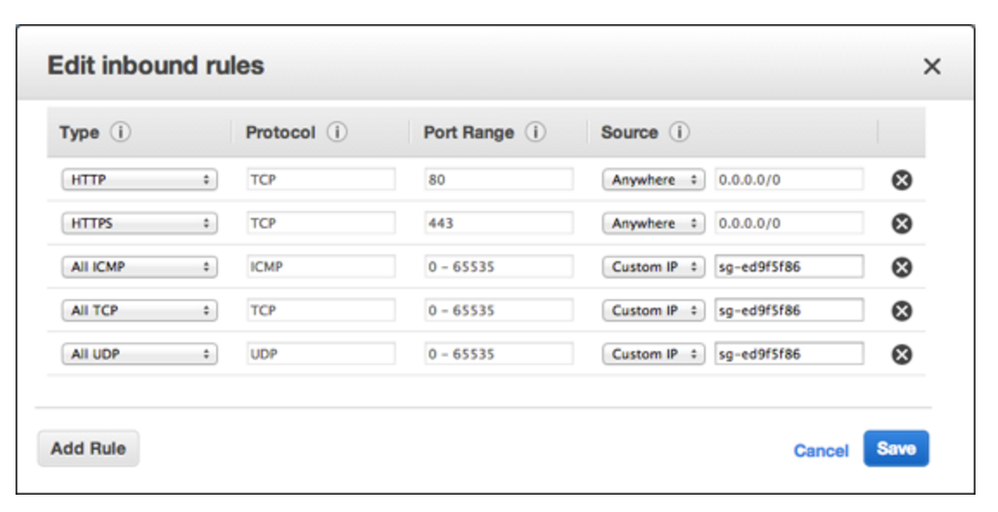The width and height of the screenshot is (998, 512).
Task: Click info icon next to Port Range
Action: 536,132
